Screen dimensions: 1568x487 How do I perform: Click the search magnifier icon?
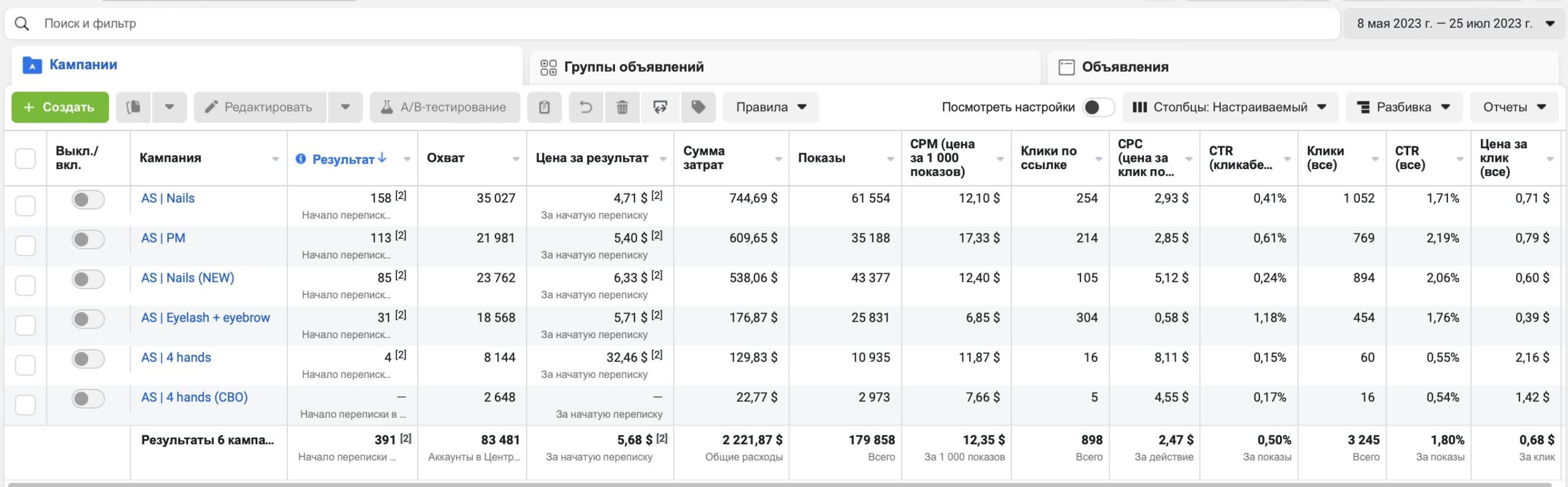tap(22, 23)
